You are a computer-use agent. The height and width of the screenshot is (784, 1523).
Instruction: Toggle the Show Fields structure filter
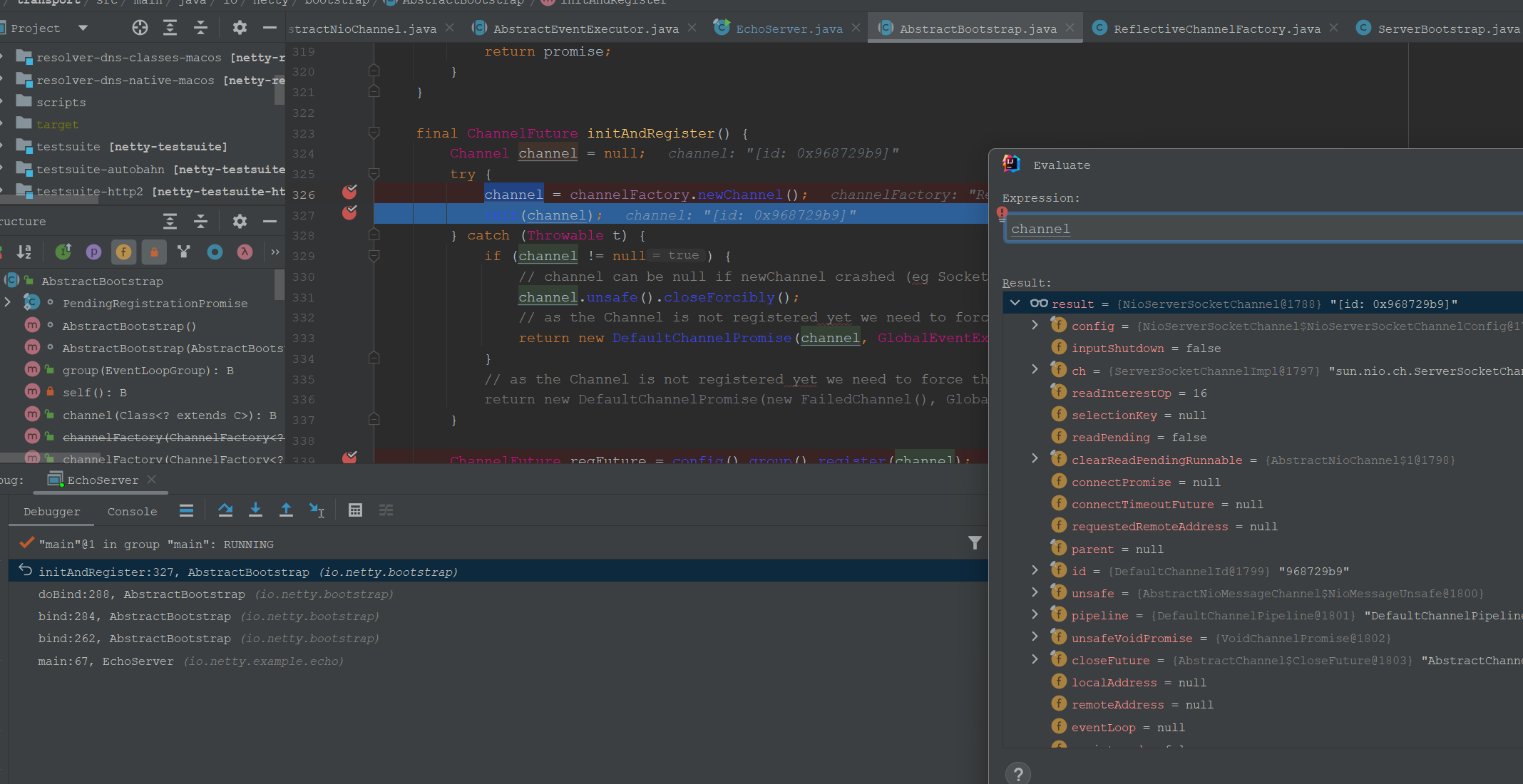click(x=123, y=252)
